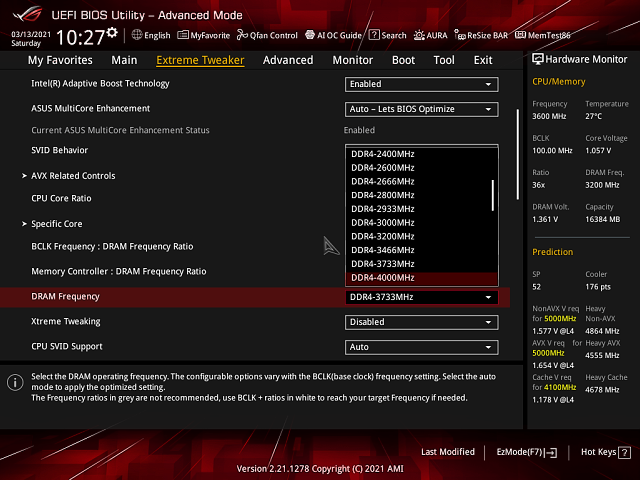Select the CPU Core Ratio row
This screenshot has height=480, width=640.
click(61, 198)
